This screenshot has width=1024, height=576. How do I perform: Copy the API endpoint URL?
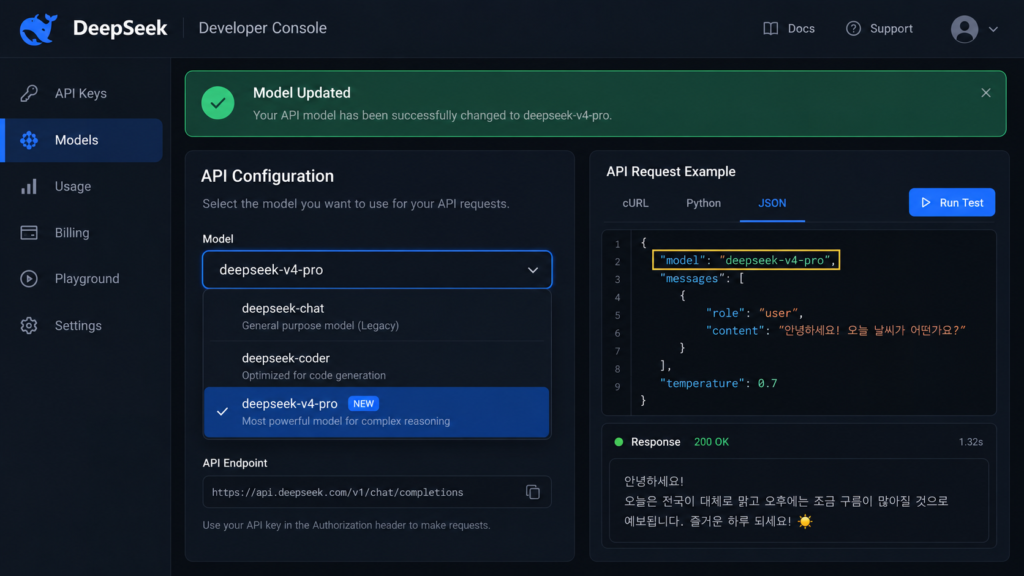tap(533, 492)
